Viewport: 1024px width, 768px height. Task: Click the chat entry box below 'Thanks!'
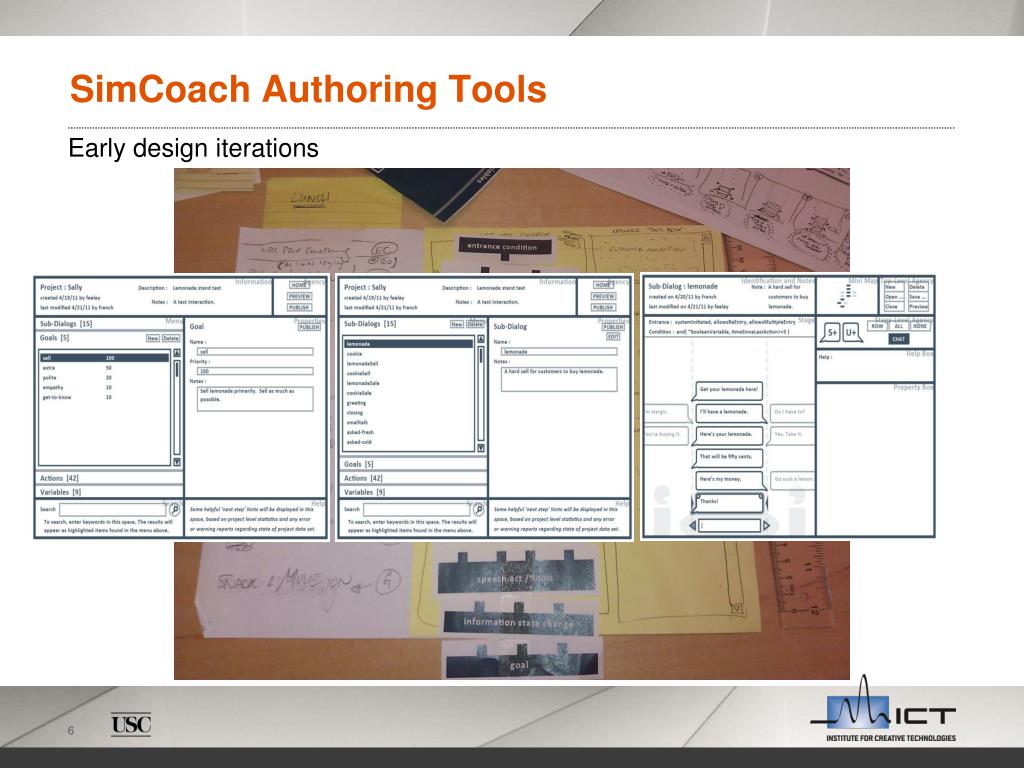point(729,526)
